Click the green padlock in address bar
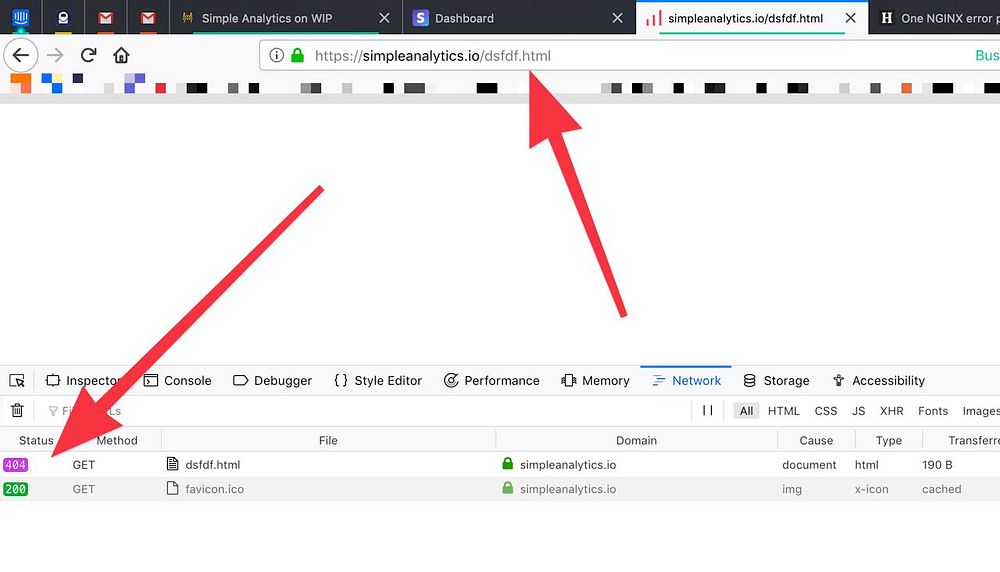Image resolution: width=1000 pixels, height=572 pixels. point(297,55)
